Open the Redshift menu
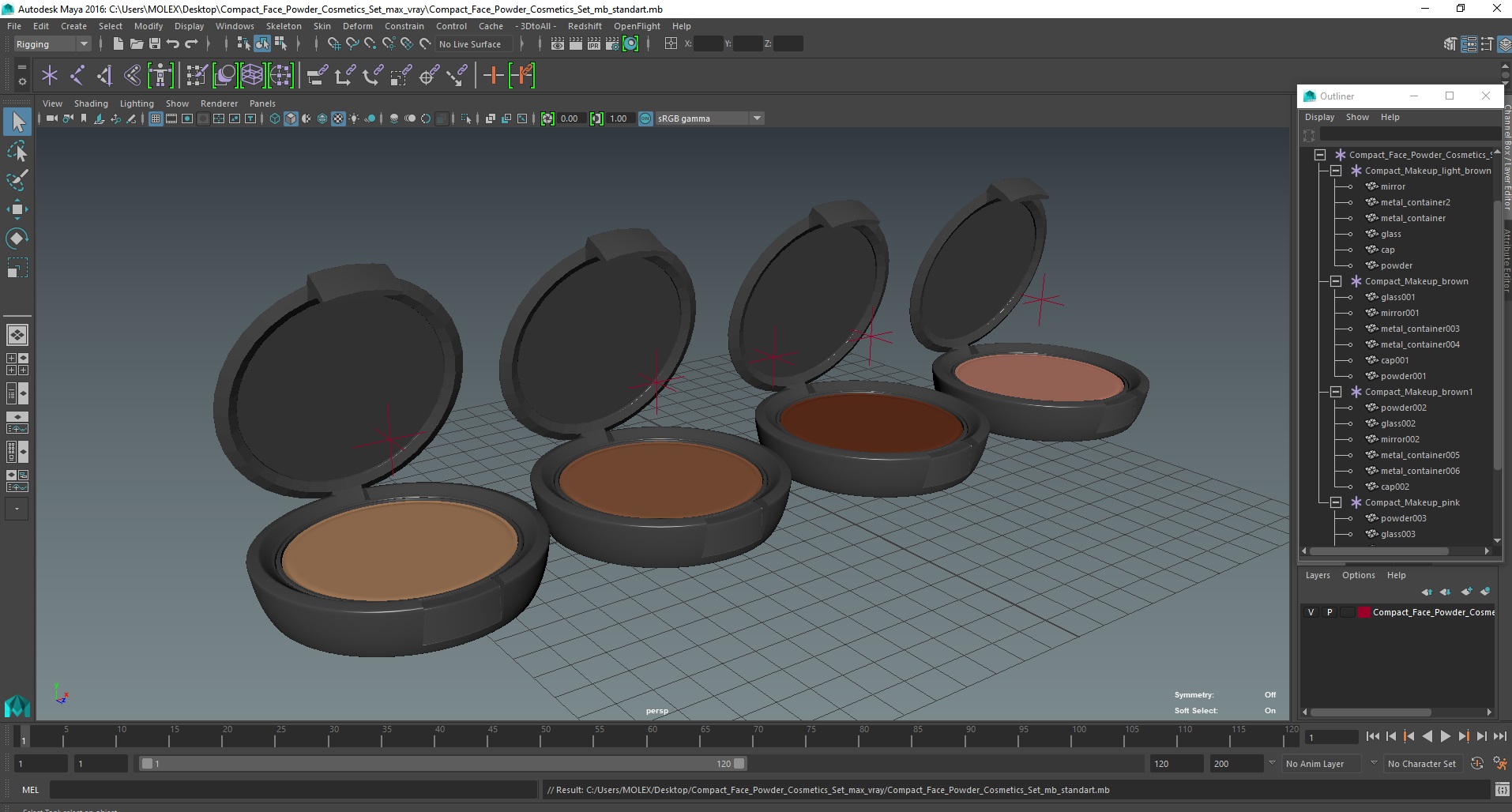1512x812 pixels. pyautogui.click(x=585, y=26)
